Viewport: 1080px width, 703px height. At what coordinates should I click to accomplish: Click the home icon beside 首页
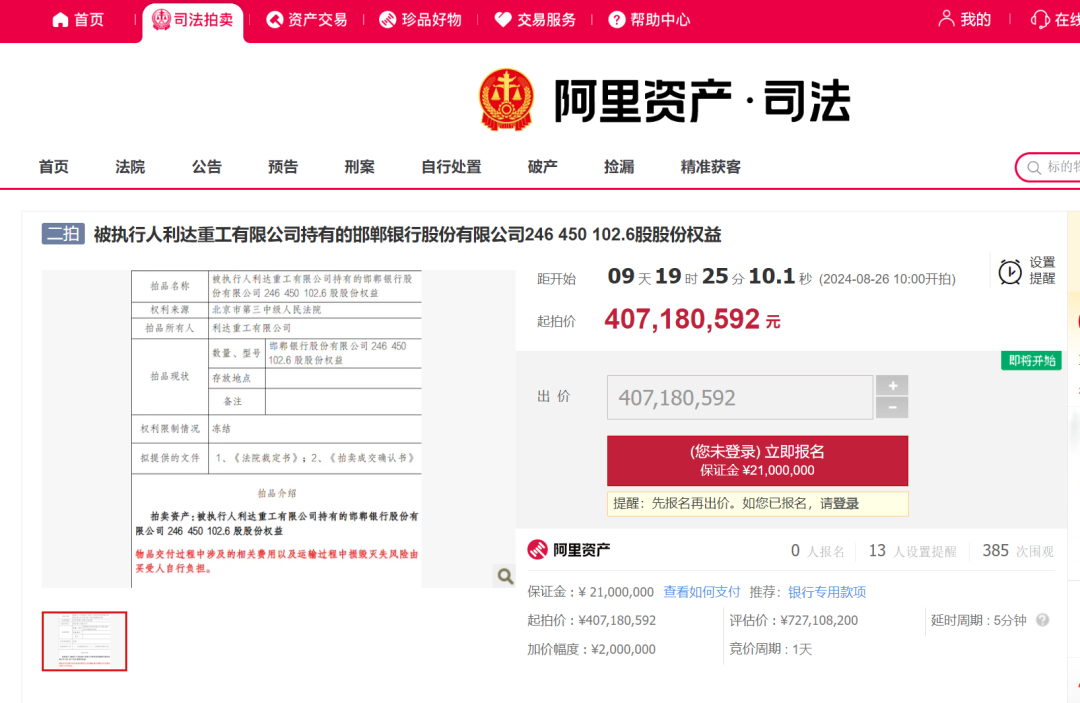(x=61, y=20)
